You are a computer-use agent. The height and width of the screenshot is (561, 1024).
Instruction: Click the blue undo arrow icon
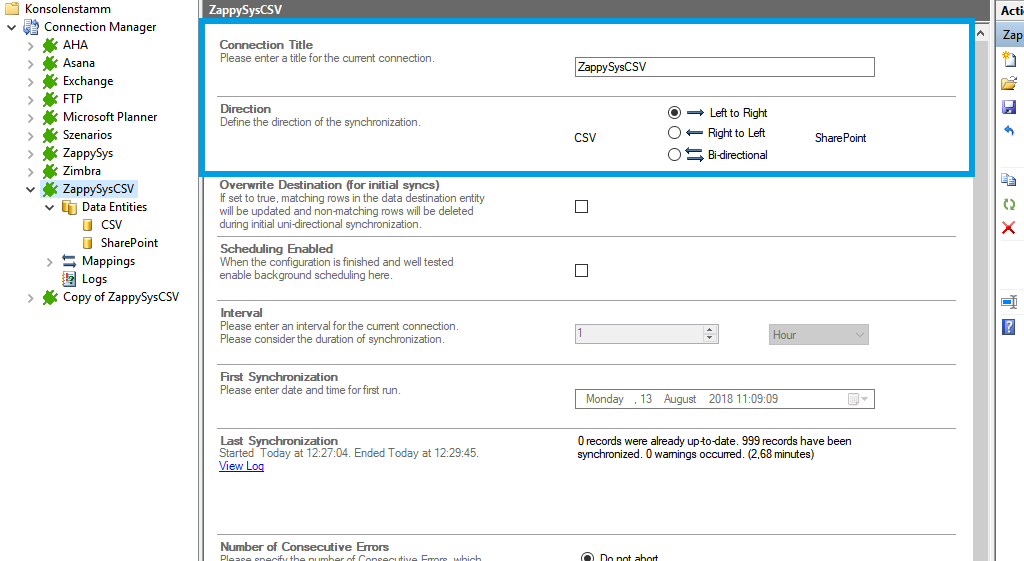(x=1009, y=131)
